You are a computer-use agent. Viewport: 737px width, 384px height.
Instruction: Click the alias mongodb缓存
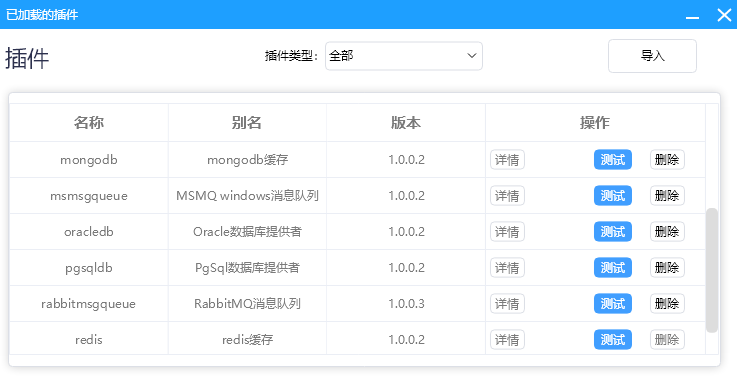pyautogui.click(x=247, y=160)
